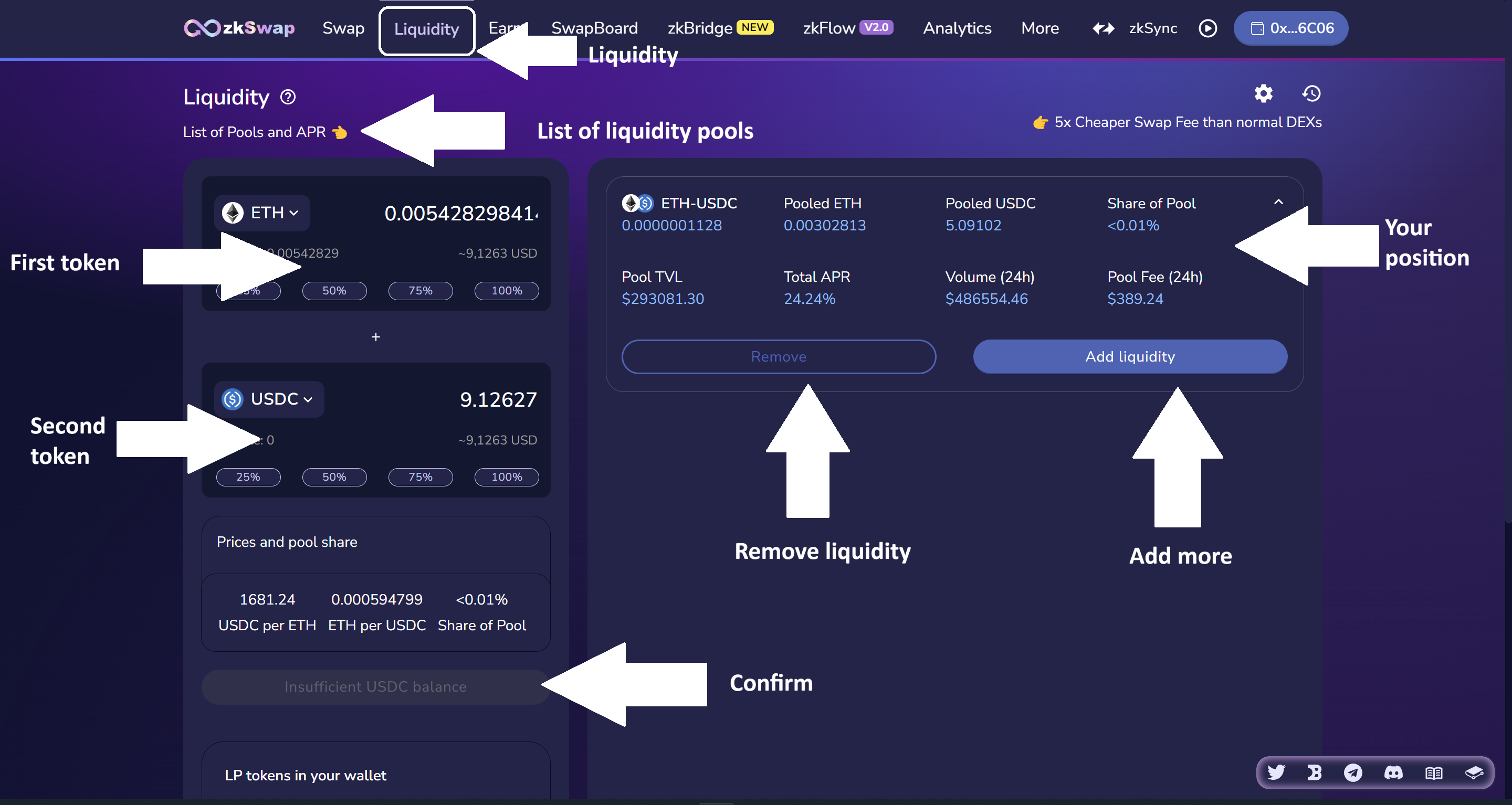This screenshot has height=805, width=1512.
Task: Click the GitBook icon in social bar
Action: pyautogui.click(x=1474, y=772)
